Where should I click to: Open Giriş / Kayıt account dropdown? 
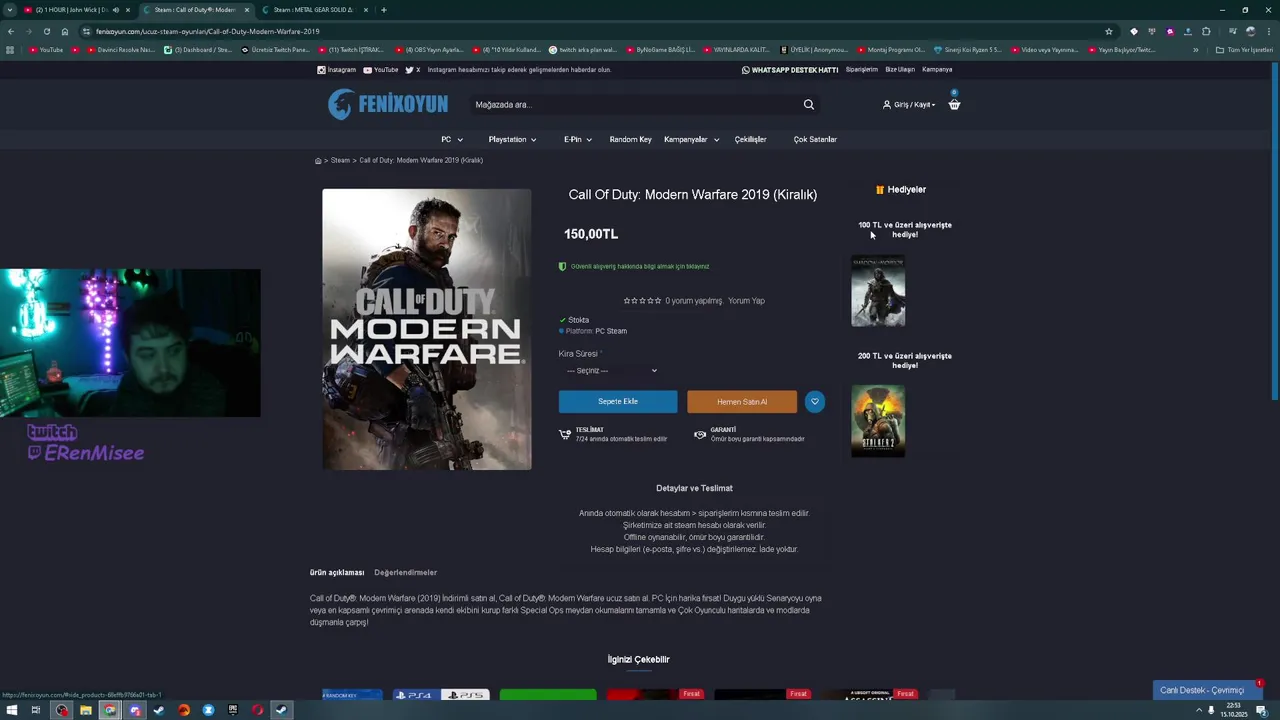pos(909,104)
